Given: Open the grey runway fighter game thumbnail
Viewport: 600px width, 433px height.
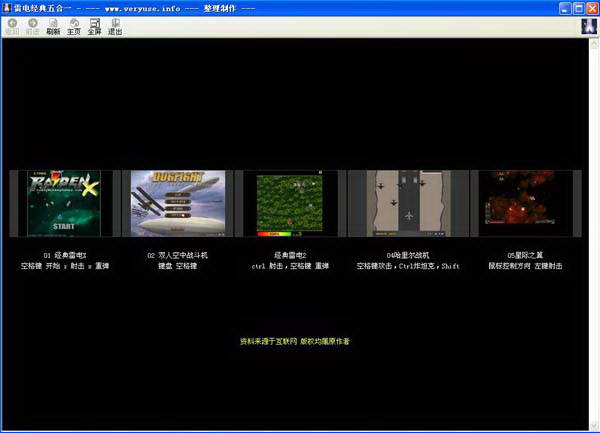Looking at the screenshot, I should (x=408, y=203).
